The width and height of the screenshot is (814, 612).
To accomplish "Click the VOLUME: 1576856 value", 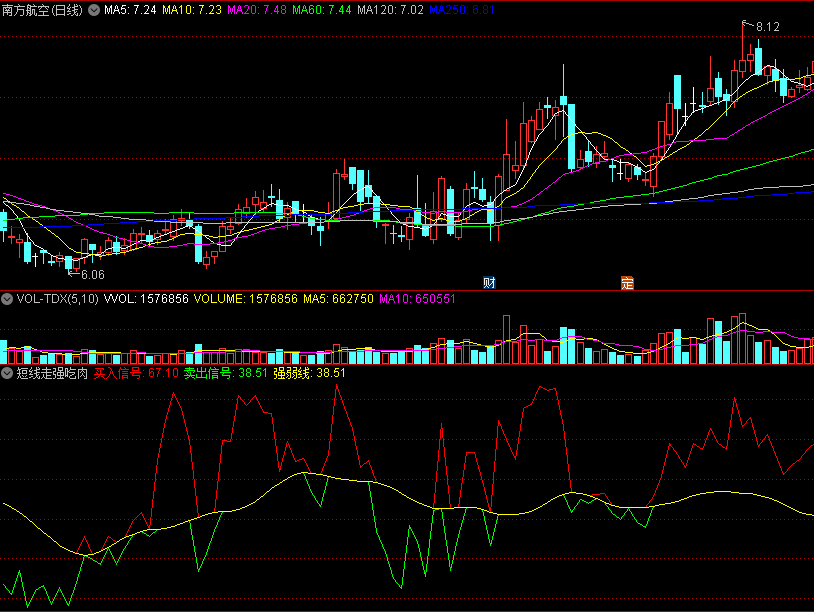I will (x=246, y=299).
